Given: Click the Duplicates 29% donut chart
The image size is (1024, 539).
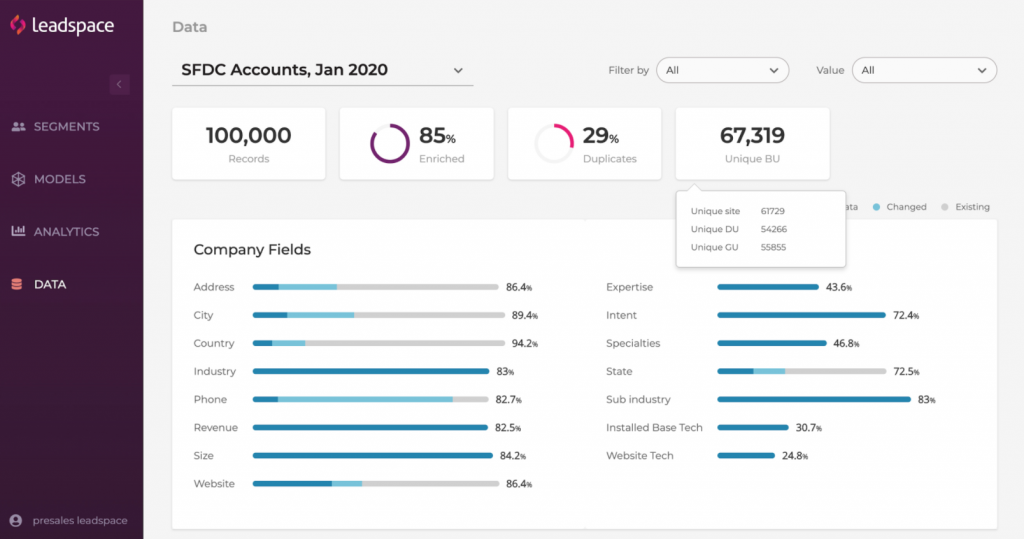Looking at the screenshot, I should coord(554,143).
